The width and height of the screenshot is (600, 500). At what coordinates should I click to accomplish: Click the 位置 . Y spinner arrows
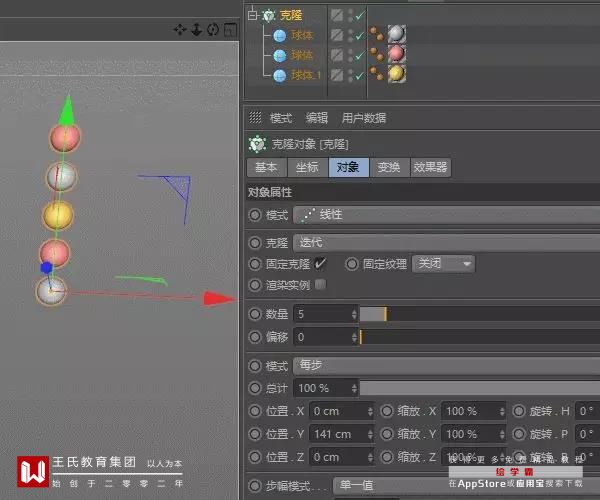click(370, 434)
